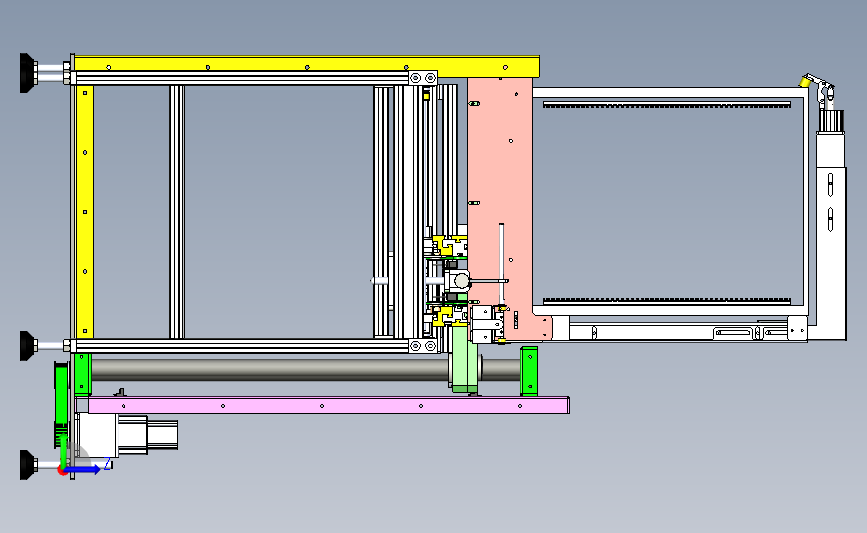
Task: Select the yellow vertical plate on the left
Action: pyautogui.click(x=85, y=211)
